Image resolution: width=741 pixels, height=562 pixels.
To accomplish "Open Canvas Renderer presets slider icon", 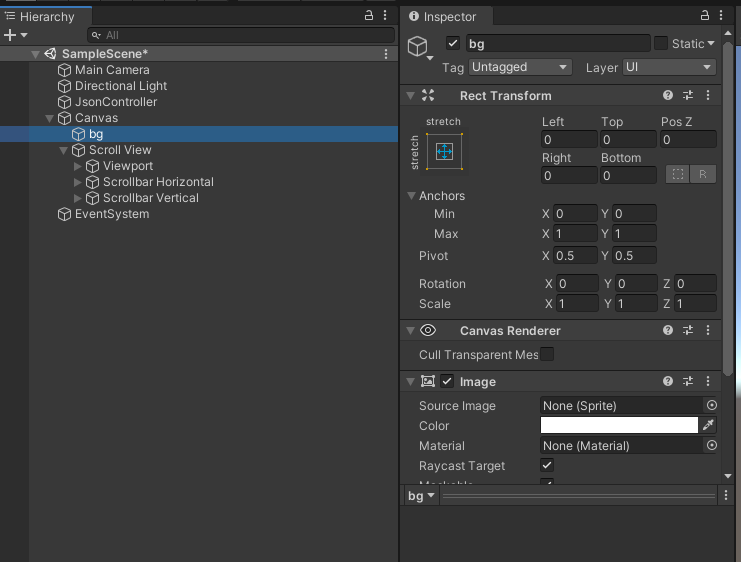I will (688, 330).
